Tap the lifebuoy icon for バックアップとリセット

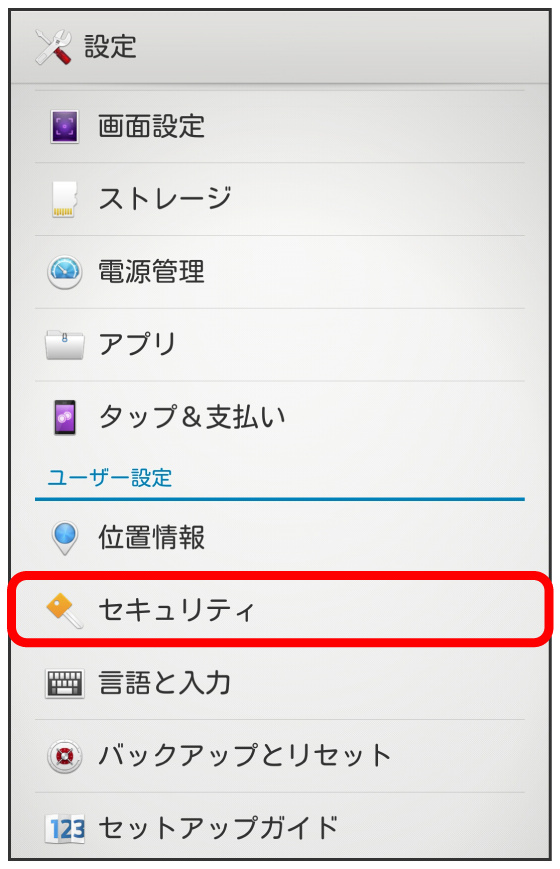coord(65,756)
